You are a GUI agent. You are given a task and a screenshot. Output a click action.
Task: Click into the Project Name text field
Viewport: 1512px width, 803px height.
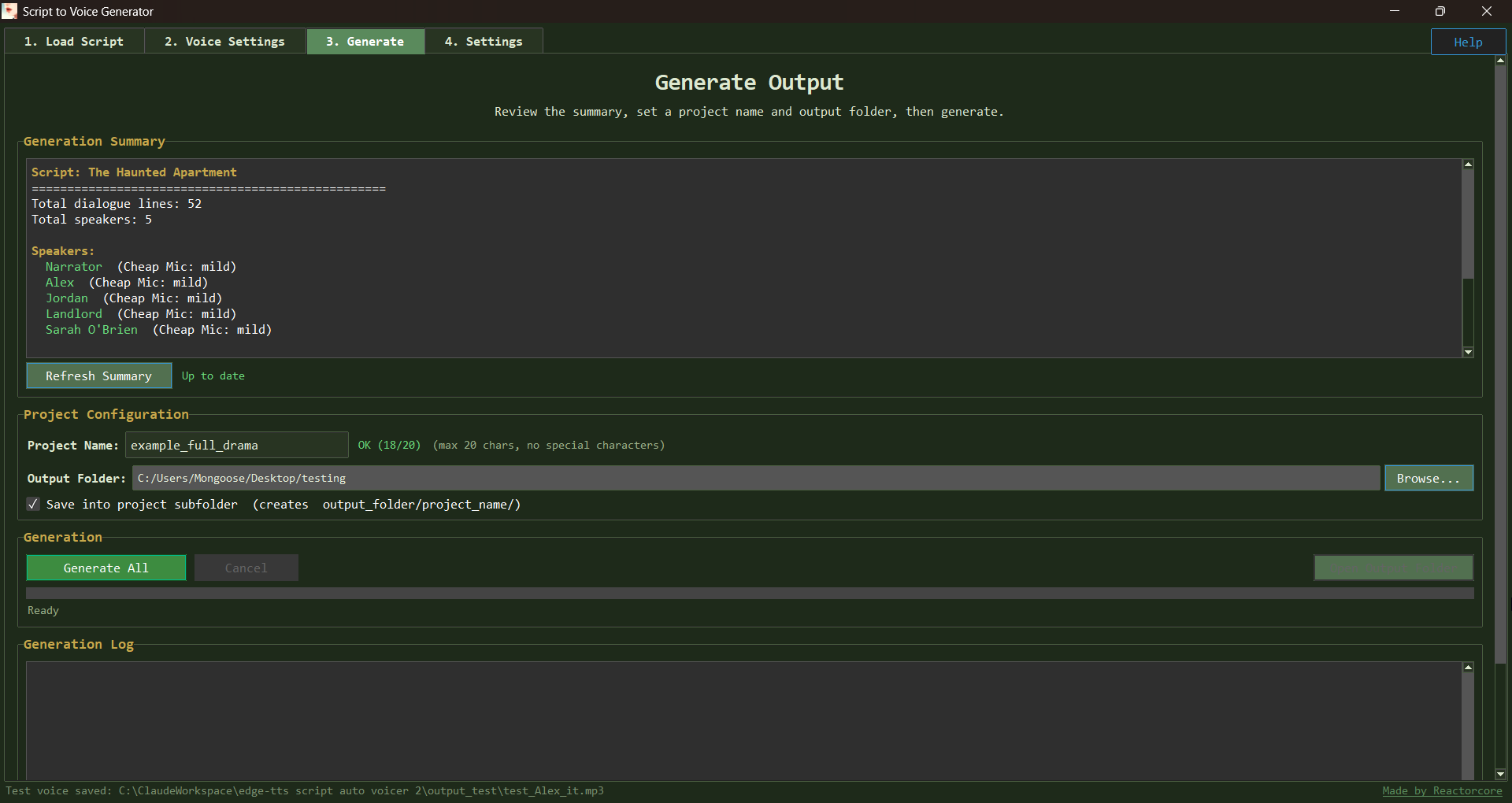pyautogui.click(x=236, y=446)
